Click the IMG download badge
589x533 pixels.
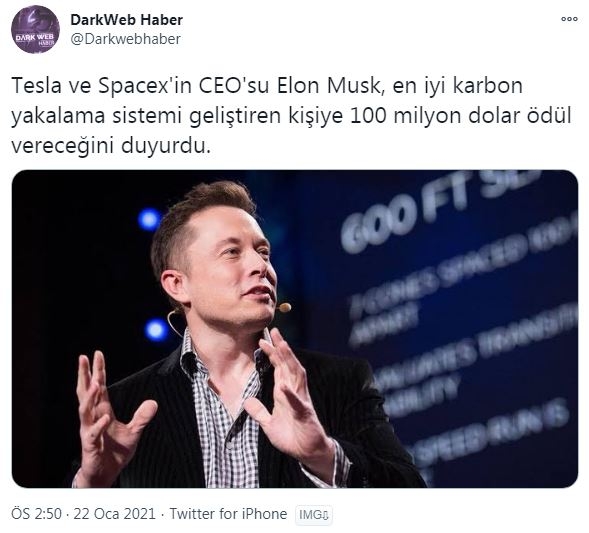click(x=314, y=515)
